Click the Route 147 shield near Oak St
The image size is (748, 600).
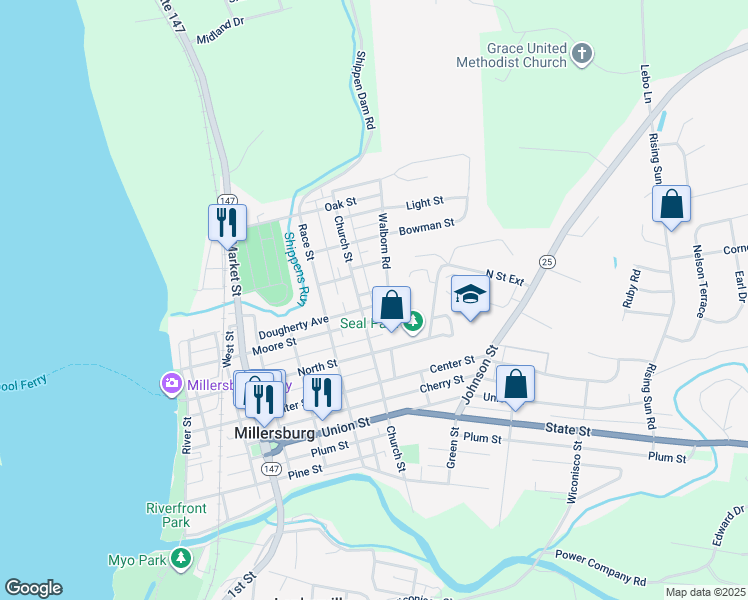227,200
